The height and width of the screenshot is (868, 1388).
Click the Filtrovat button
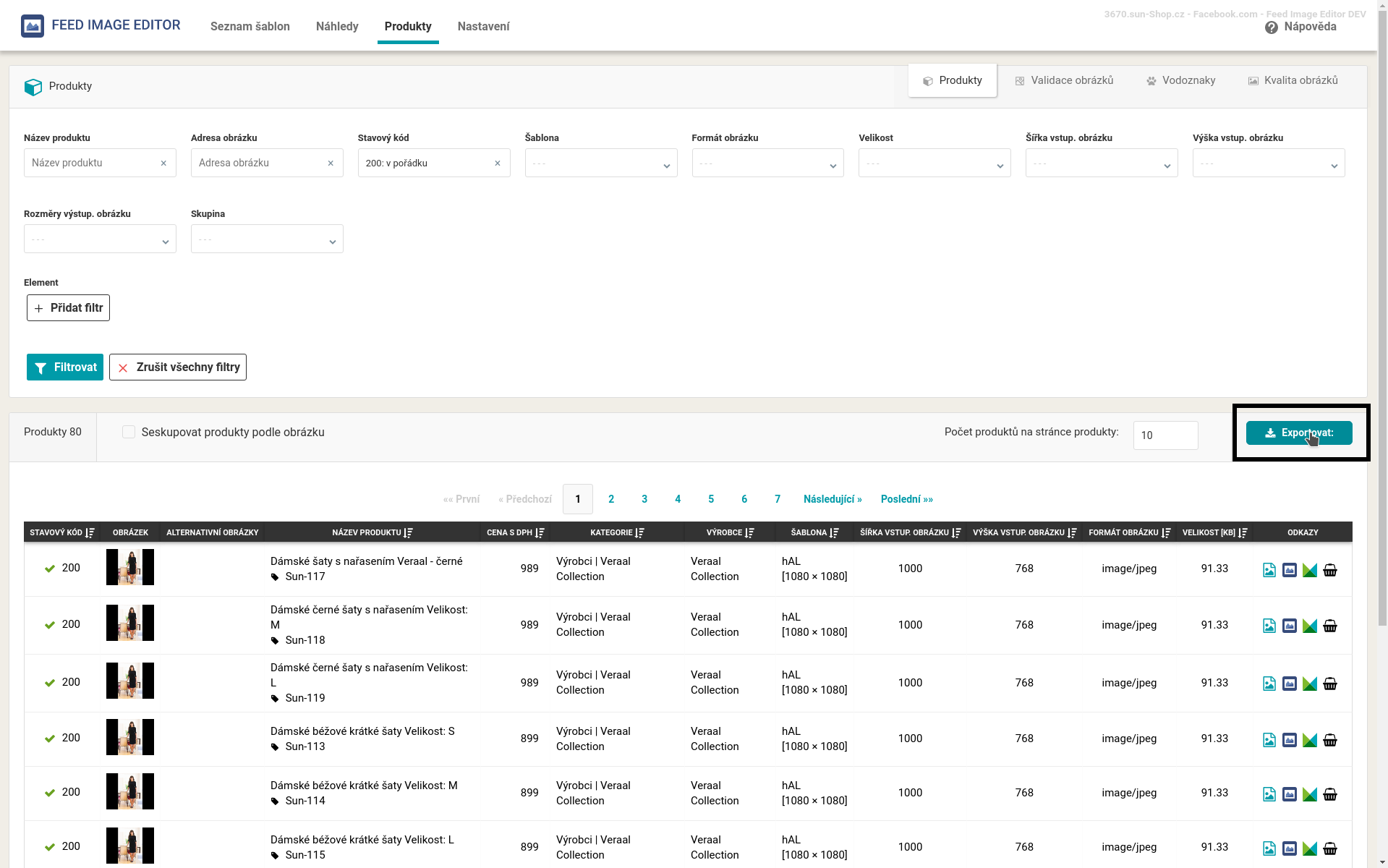point(65,367)
